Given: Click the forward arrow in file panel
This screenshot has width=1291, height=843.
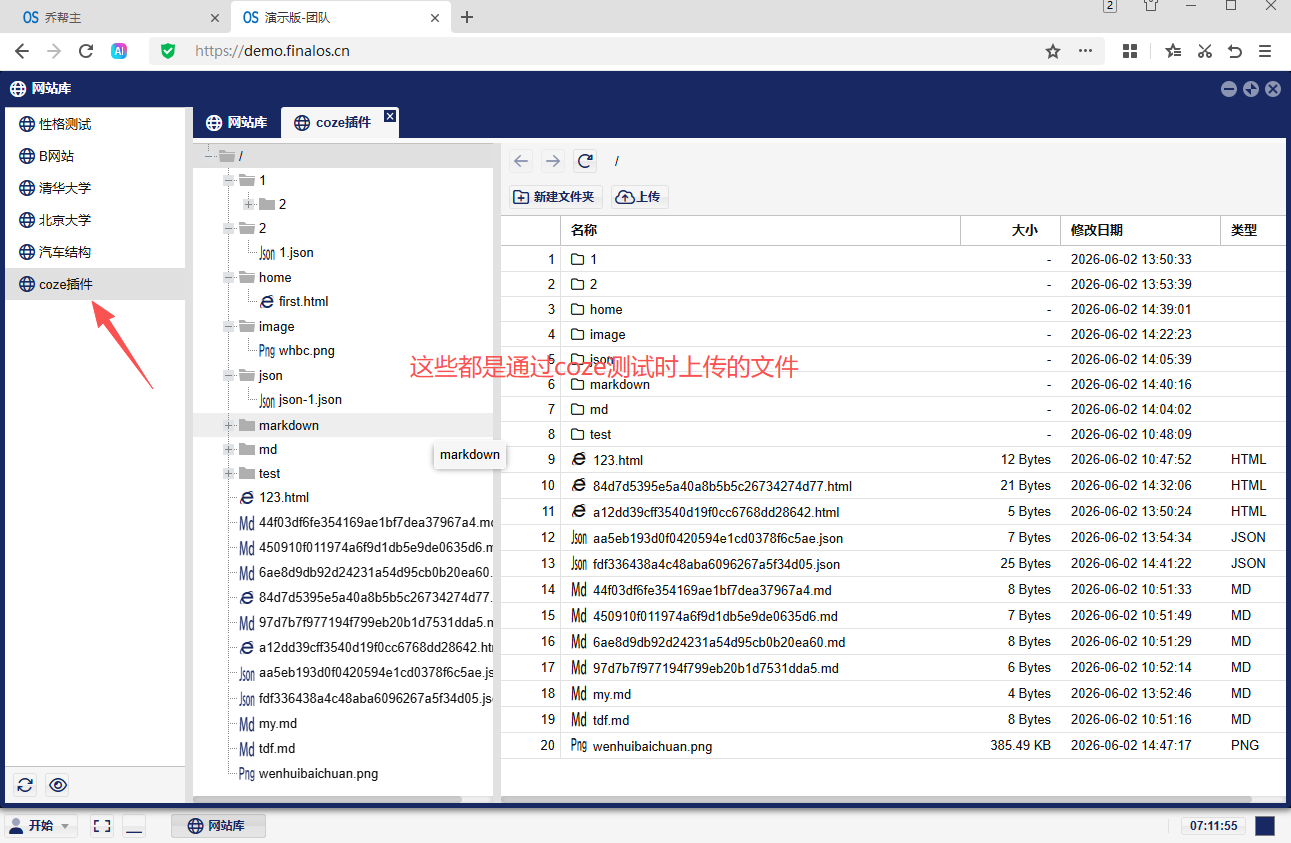Looking at the screenshot, I should coord(553,161).
